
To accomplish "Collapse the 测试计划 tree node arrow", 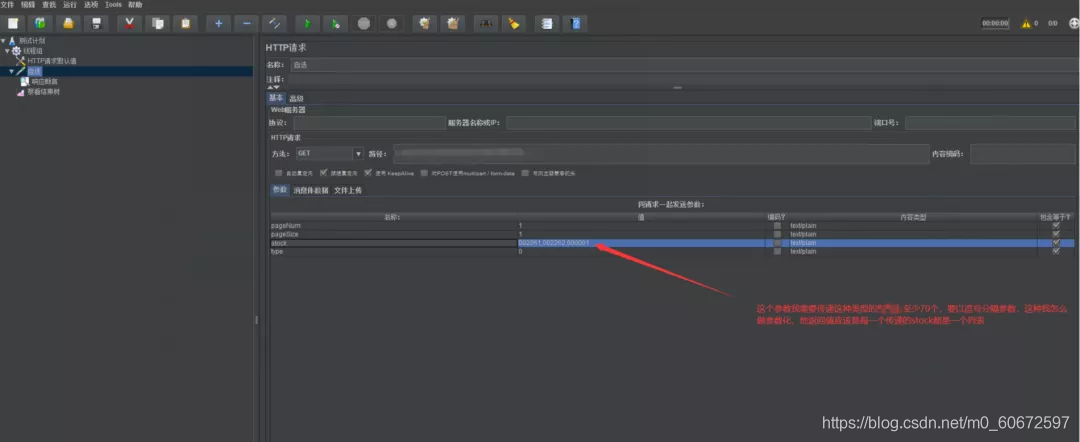I will [3, 41].
